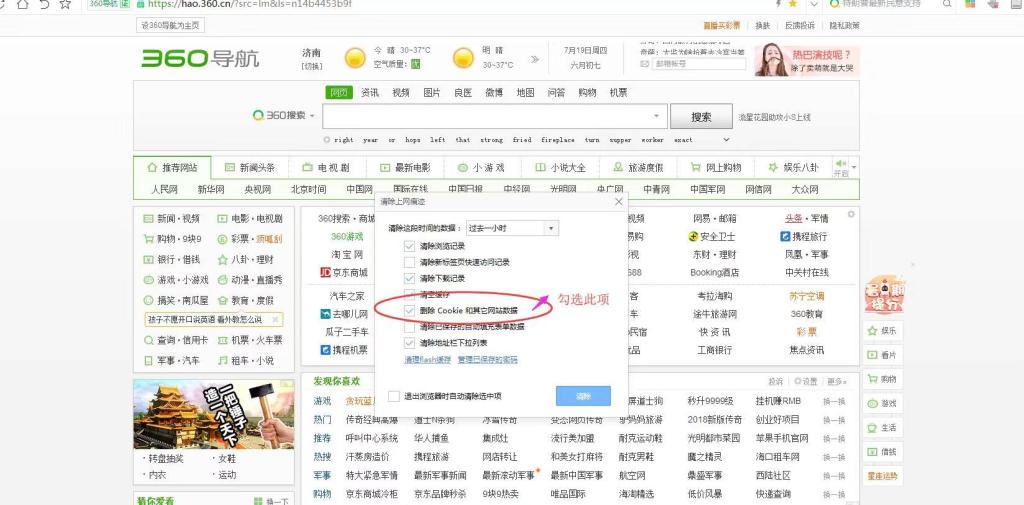Open the 开启 sound dropdown arrow
The width and height of the screenshot is (1024, 505).
(854, 167)
